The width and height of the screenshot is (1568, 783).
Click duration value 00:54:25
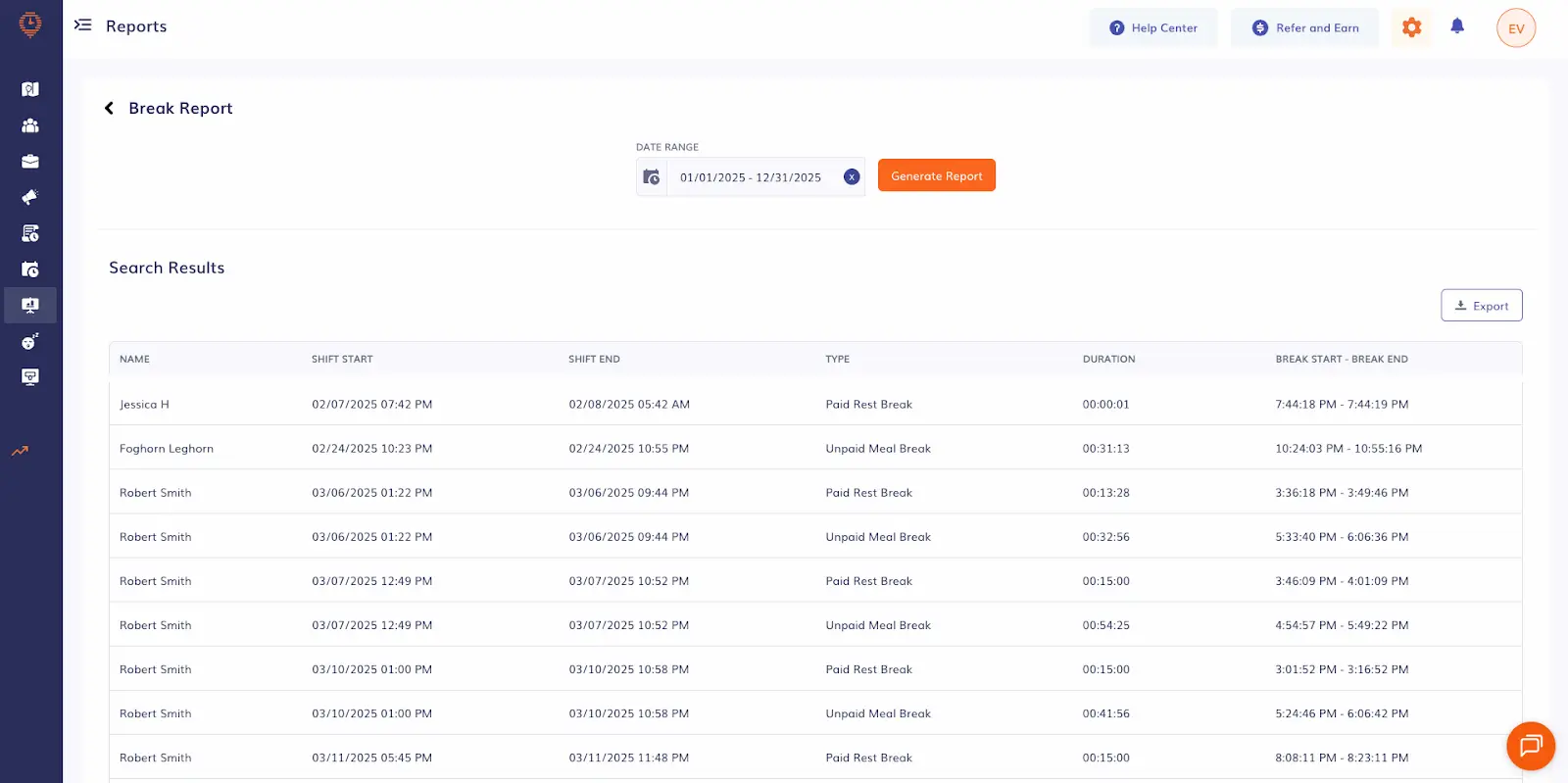(x=1105, y=625)
